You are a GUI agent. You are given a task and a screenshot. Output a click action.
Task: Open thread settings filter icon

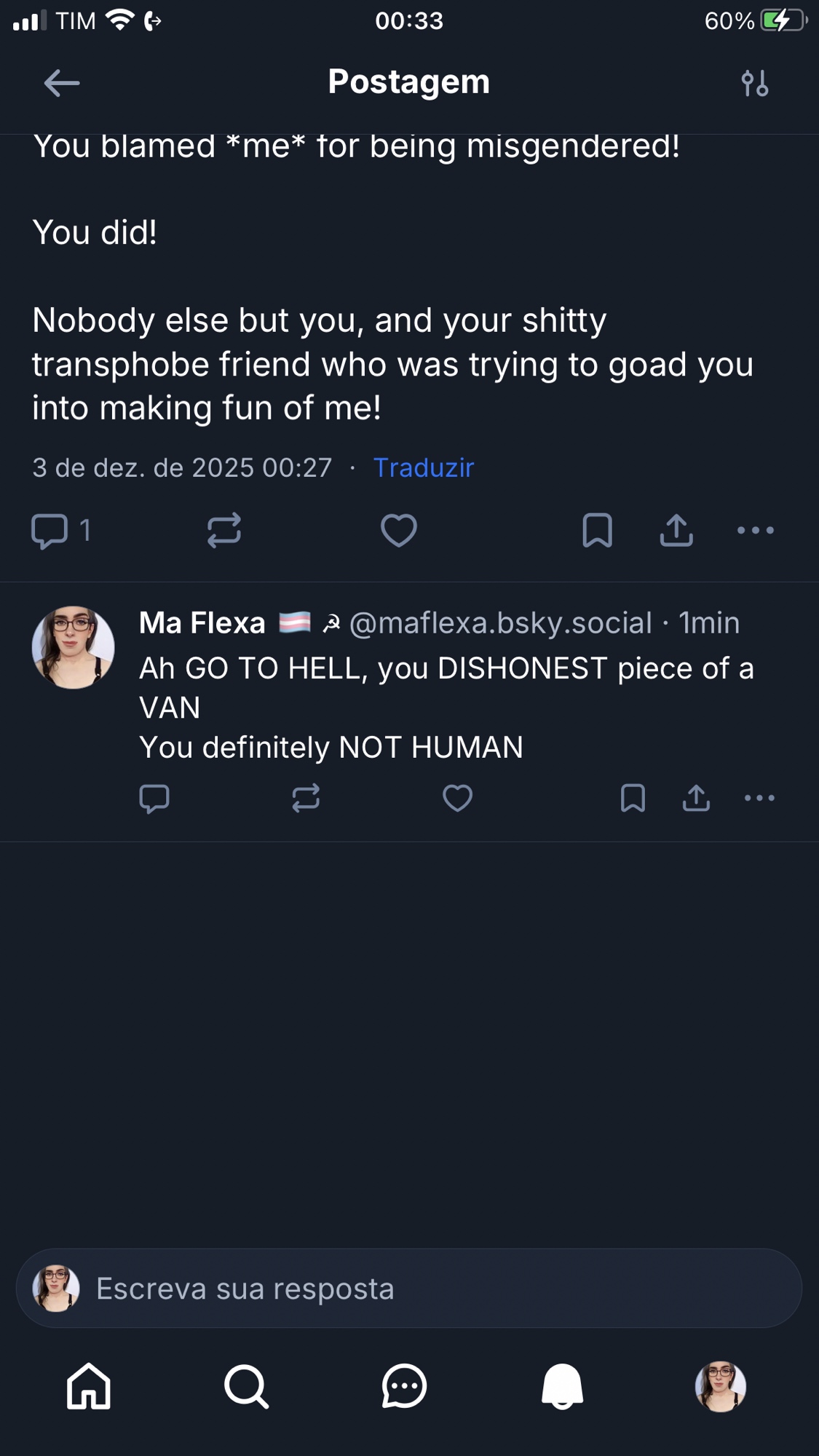pyautogui.click(x=755, y=83)
